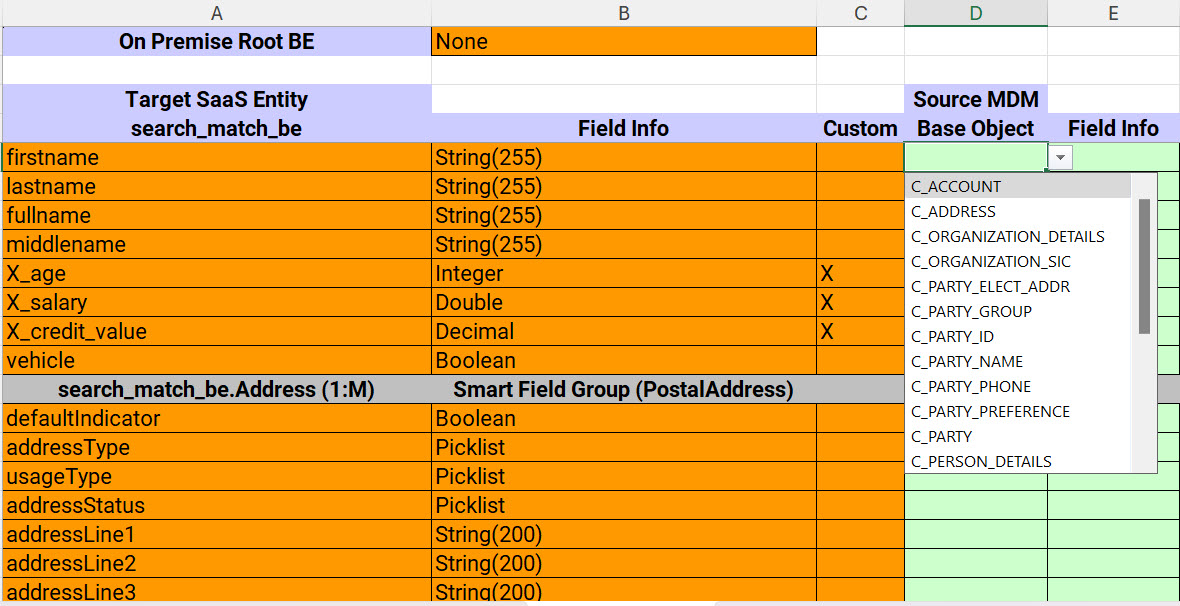Image resolution: width=1180 pixels, height=606 pixels.
Task: Select the 'Custom' header cell
Action: coord(861,128)
